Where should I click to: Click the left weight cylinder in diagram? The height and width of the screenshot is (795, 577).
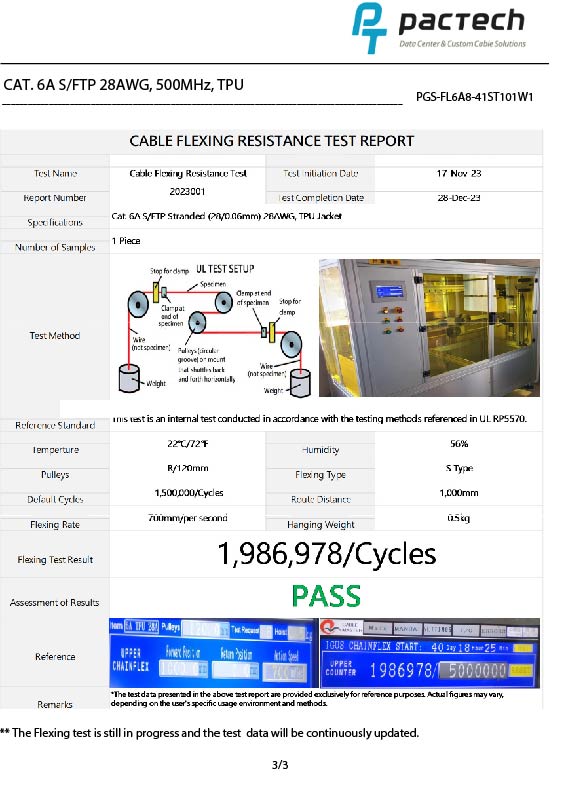click(x=129, y=378)
